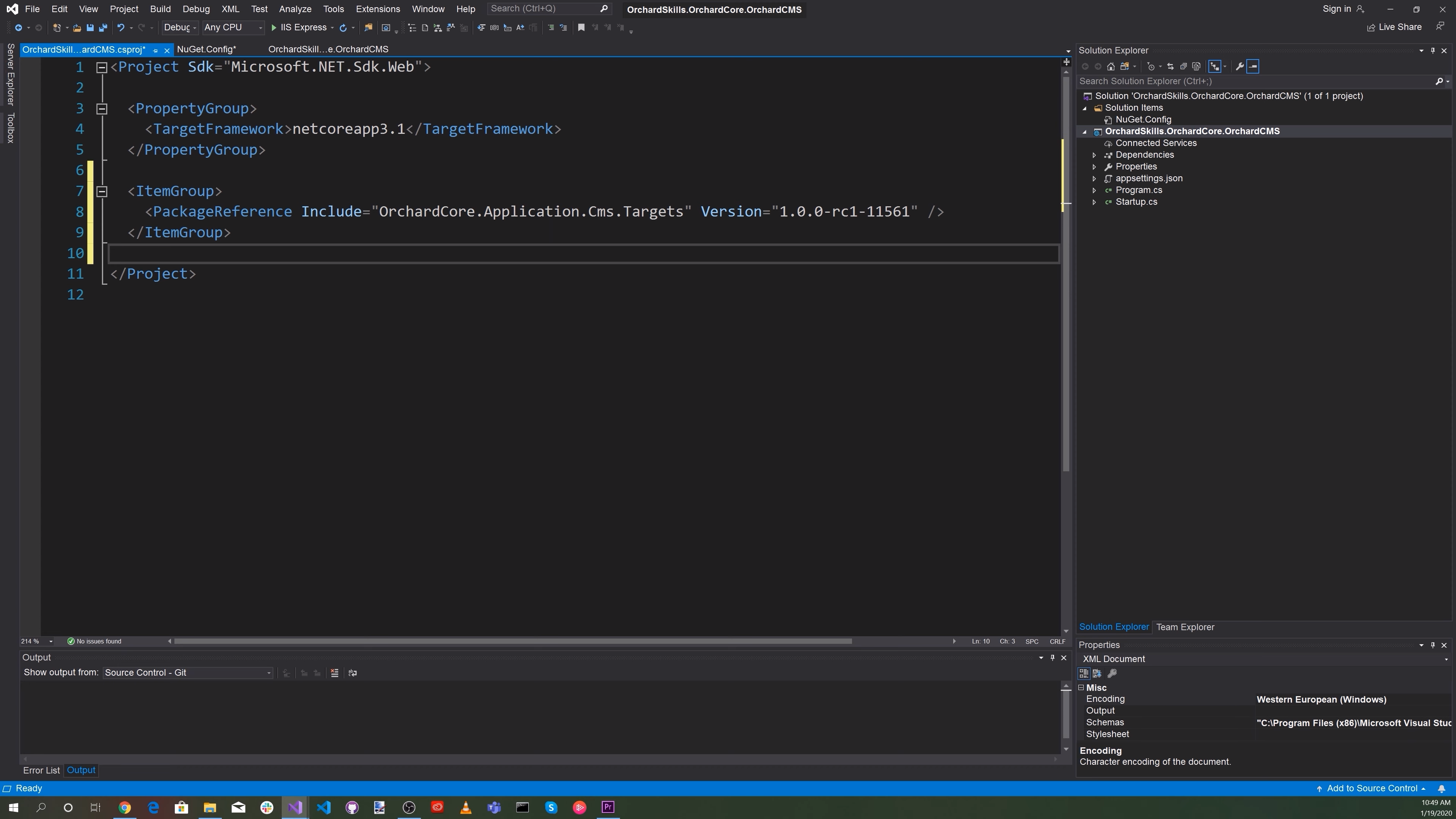
Task: Click the bookmark icon in the toolbar
Action: (581, 28)
